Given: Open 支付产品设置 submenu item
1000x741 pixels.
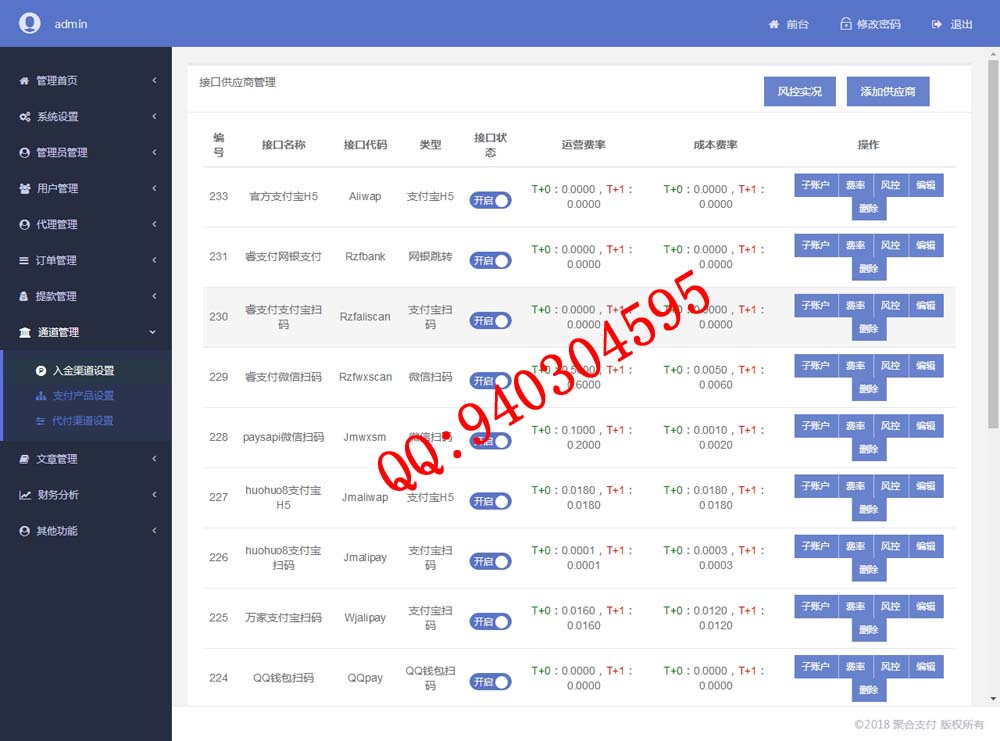Looking at the screenshot, I should coord(85,395).
